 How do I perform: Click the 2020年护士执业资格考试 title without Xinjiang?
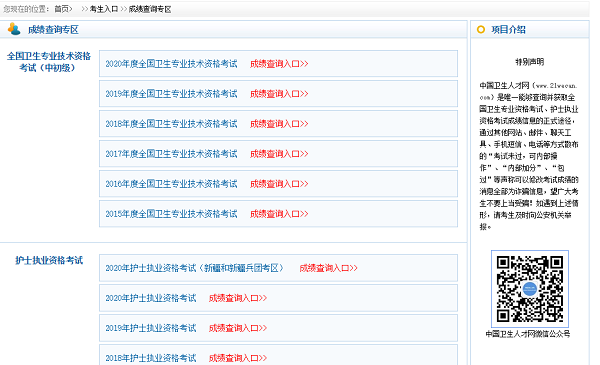point(150,298)
